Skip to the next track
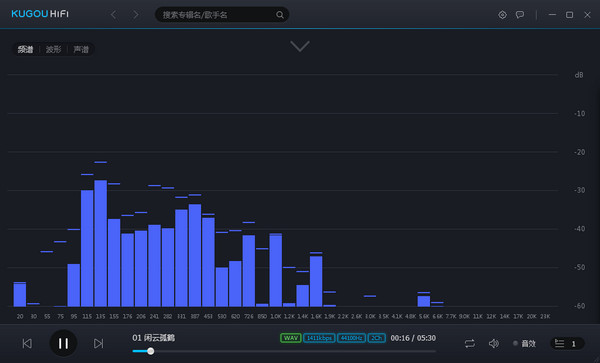 (x=98, y=343)
